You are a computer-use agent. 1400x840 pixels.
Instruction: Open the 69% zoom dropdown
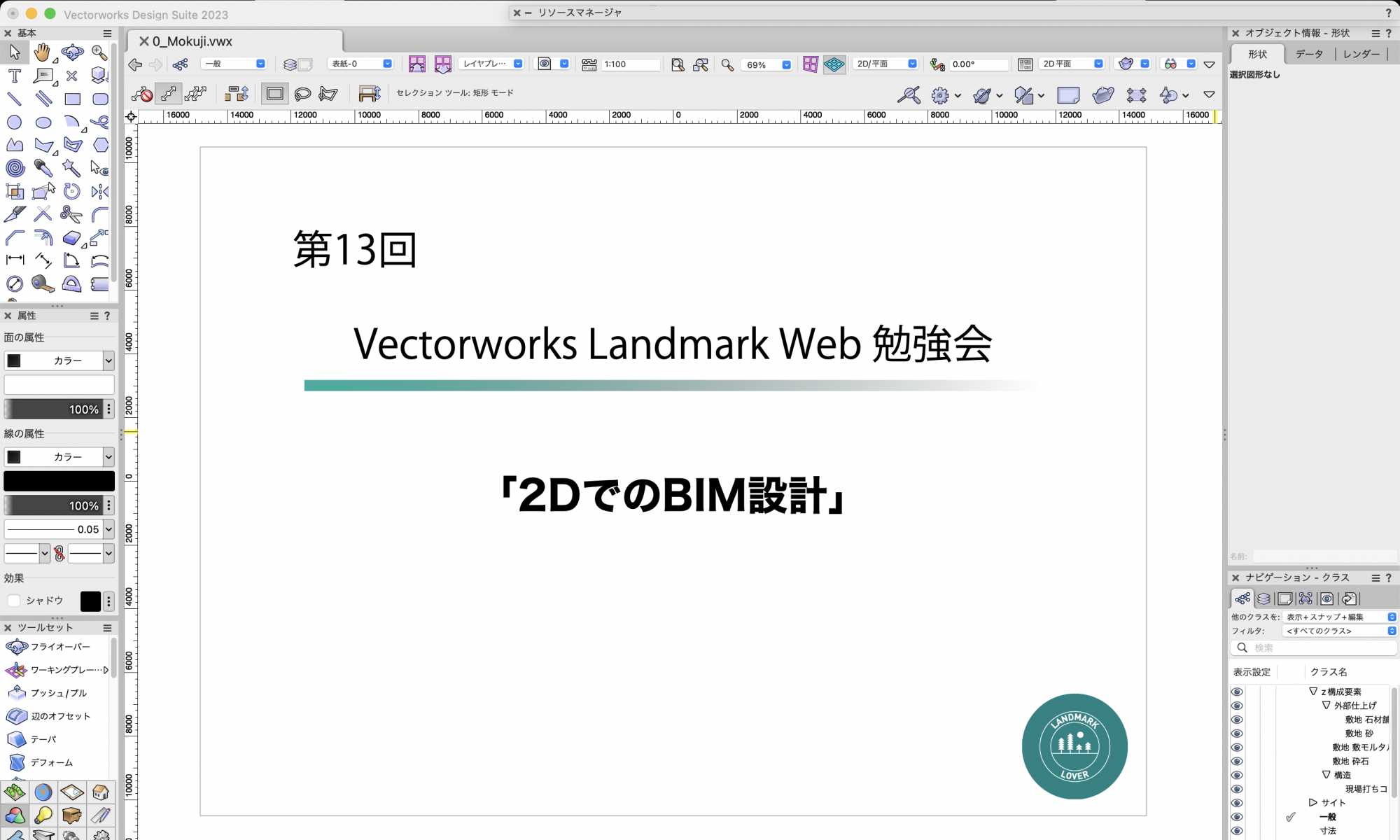click(786, 64)
